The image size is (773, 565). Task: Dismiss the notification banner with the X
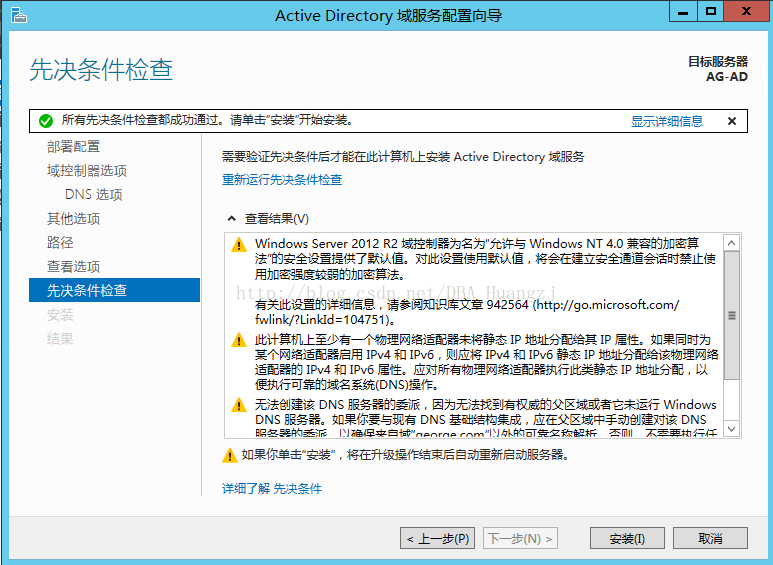click(x=732, y=121)
